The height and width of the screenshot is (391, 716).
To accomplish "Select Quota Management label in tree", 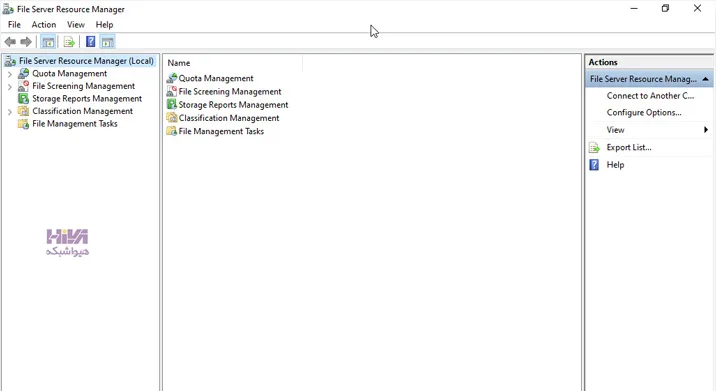I will (x=69, y=74).
